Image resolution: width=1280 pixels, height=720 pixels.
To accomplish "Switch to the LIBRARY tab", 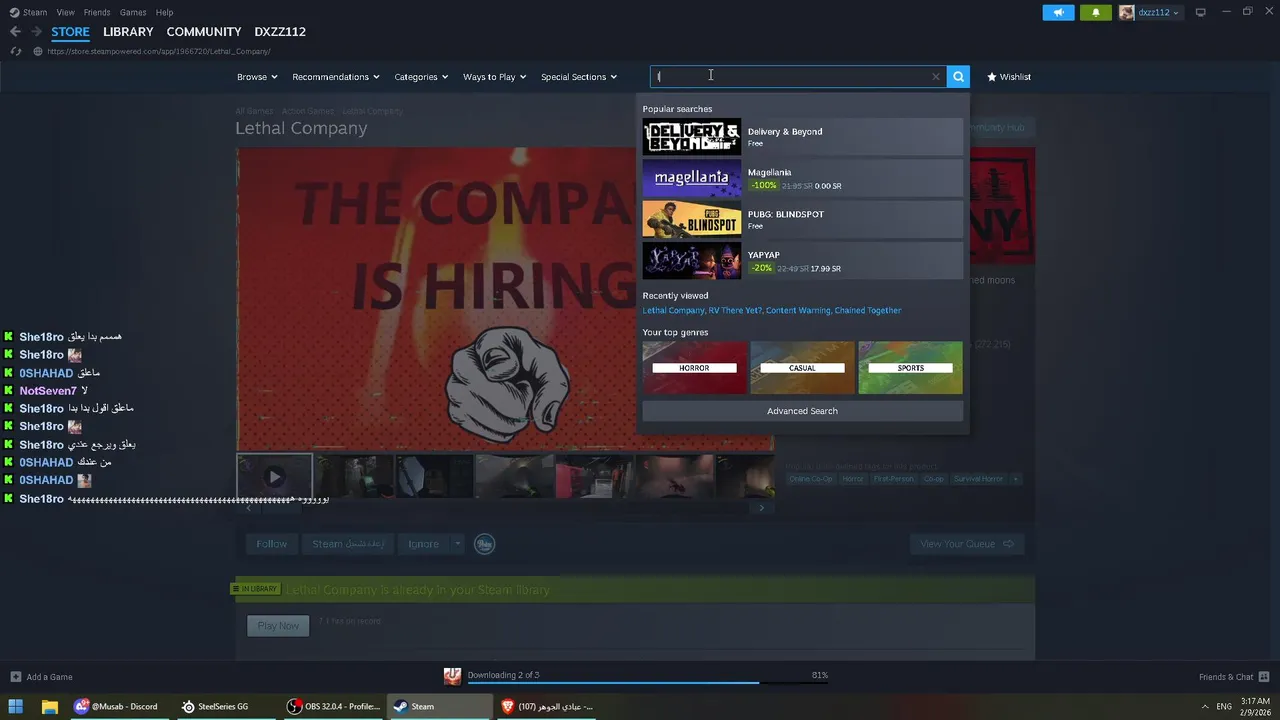I will pyautogui.click(x=128, y=32).
